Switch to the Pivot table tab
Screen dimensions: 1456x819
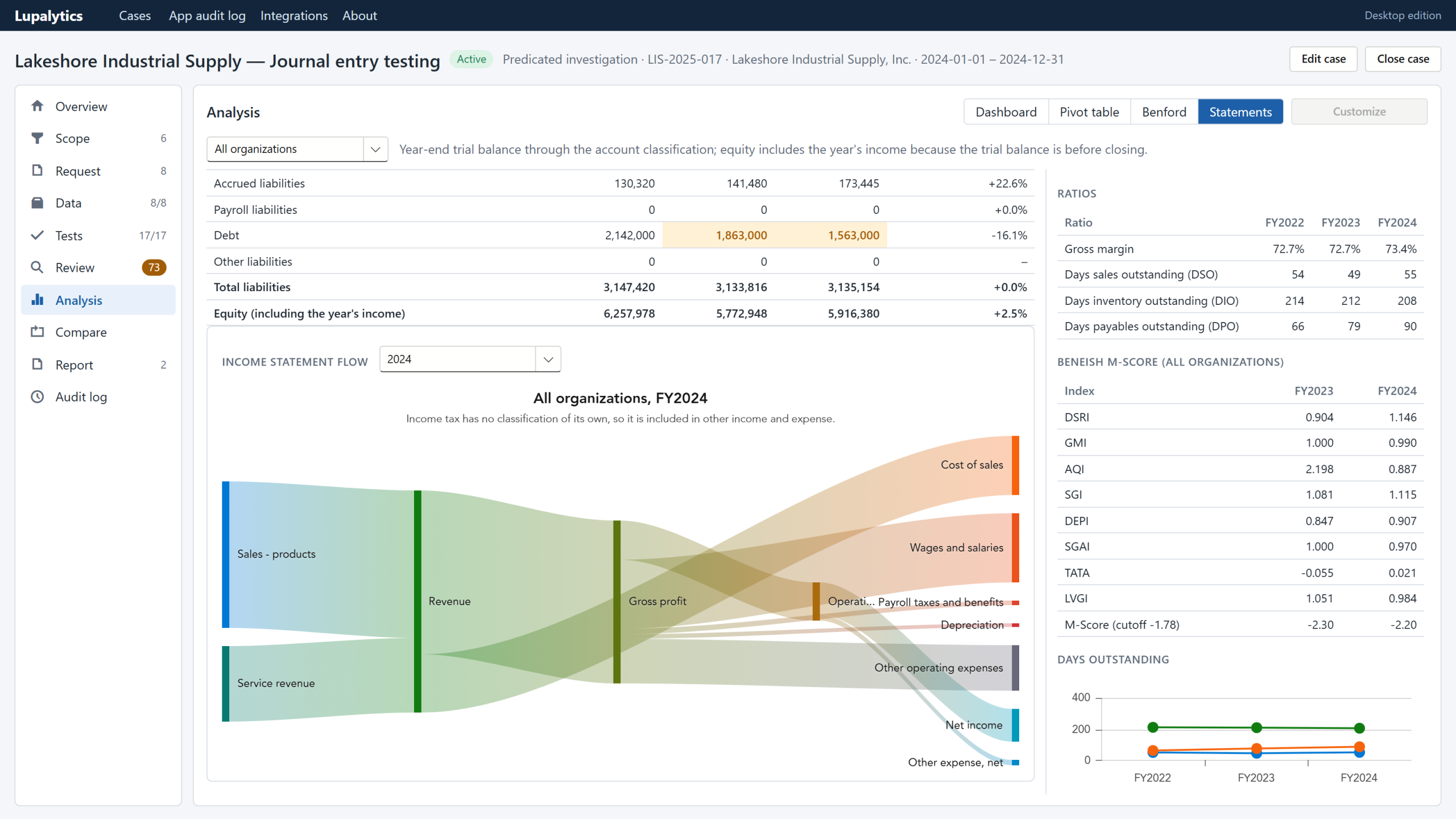click(x=1089, y=112)
